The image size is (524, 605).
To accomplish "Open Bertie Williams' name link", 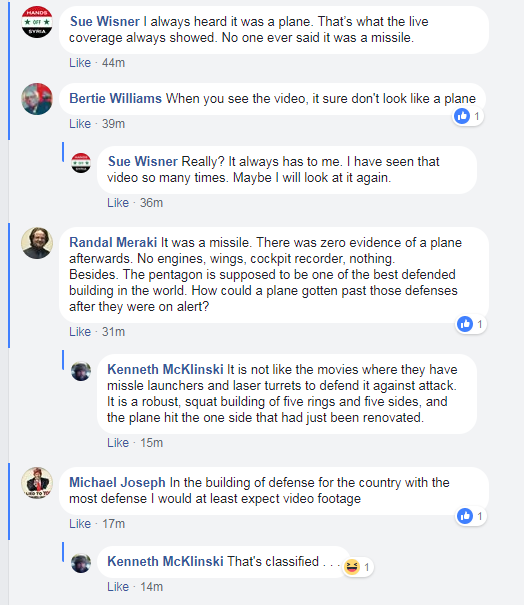I will (115, 98).
